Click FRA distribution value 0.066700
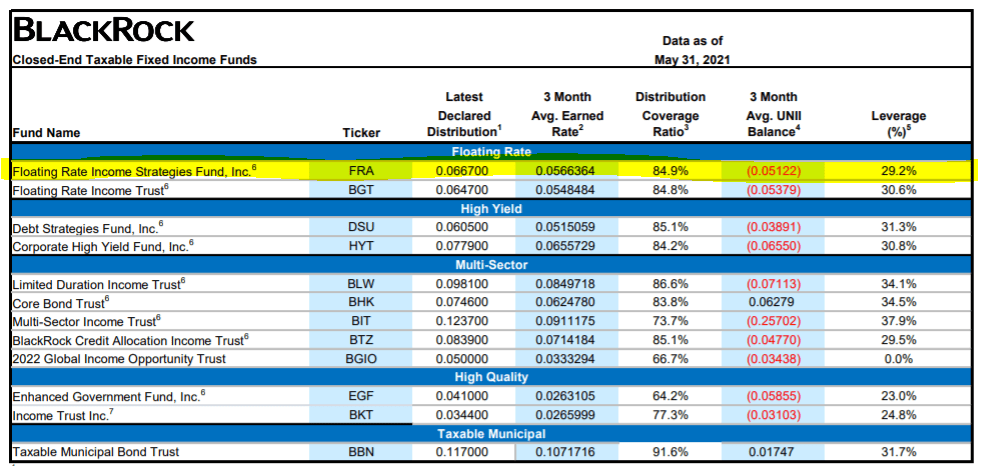Image resolution: width=981 pixels, height=466 pixels. pyautogui.click(x=462, y=171)
